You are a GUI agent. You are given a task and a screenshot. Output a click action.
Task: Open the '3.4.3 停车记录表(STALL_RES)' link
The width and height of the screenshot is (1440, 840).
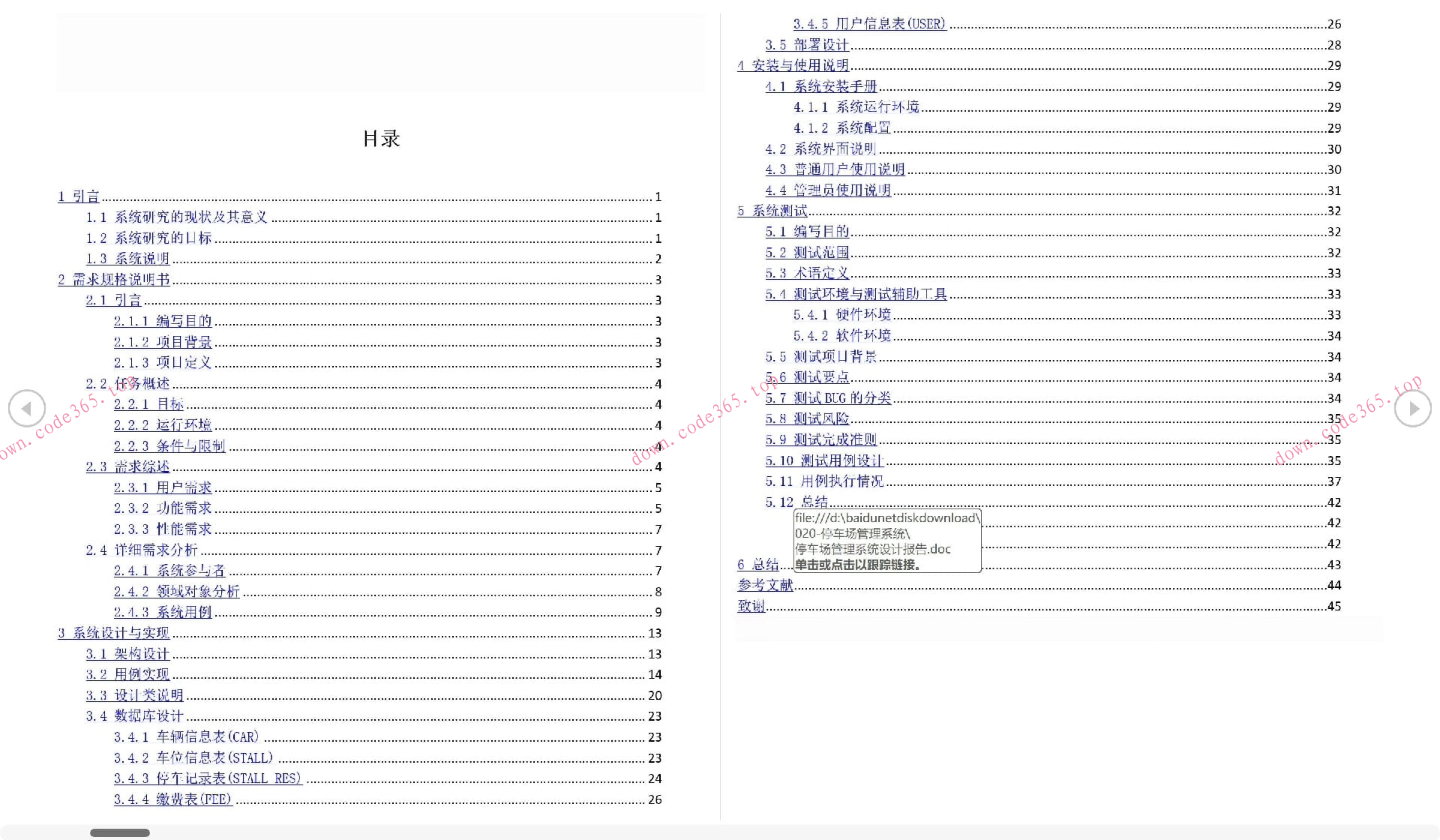(207, 778)
